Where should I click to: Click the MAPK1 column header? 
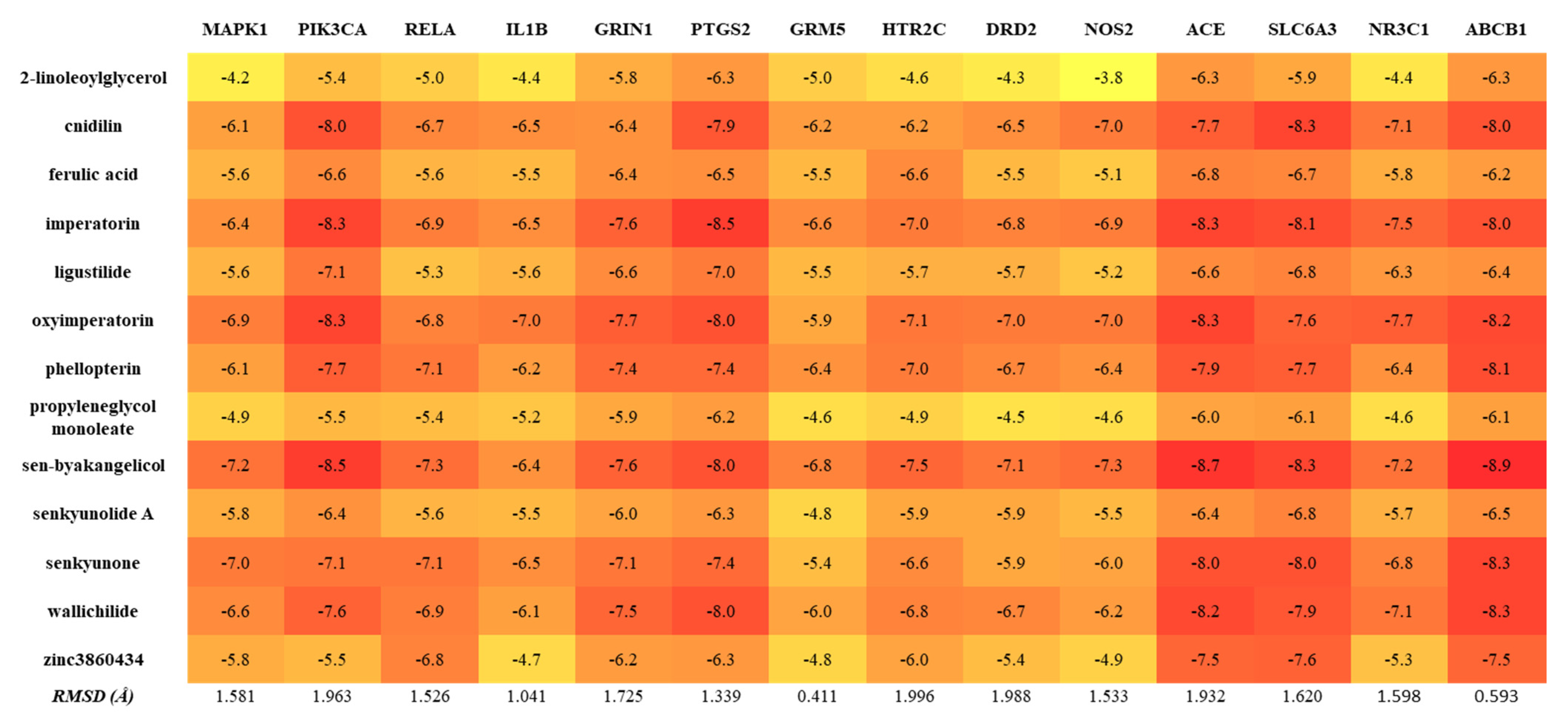[235, 29]
